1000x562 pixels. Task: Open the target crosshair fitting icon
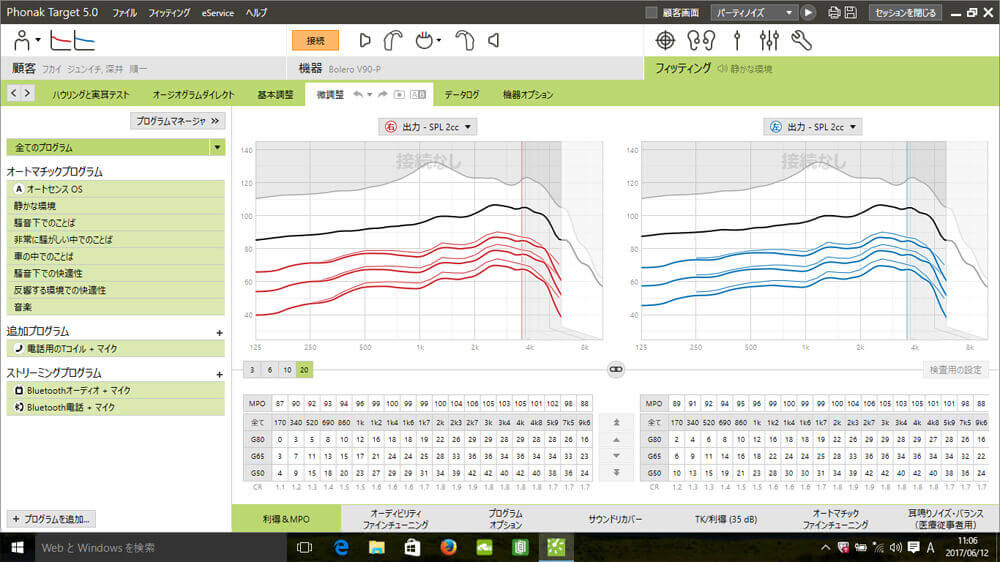[665, 41]
